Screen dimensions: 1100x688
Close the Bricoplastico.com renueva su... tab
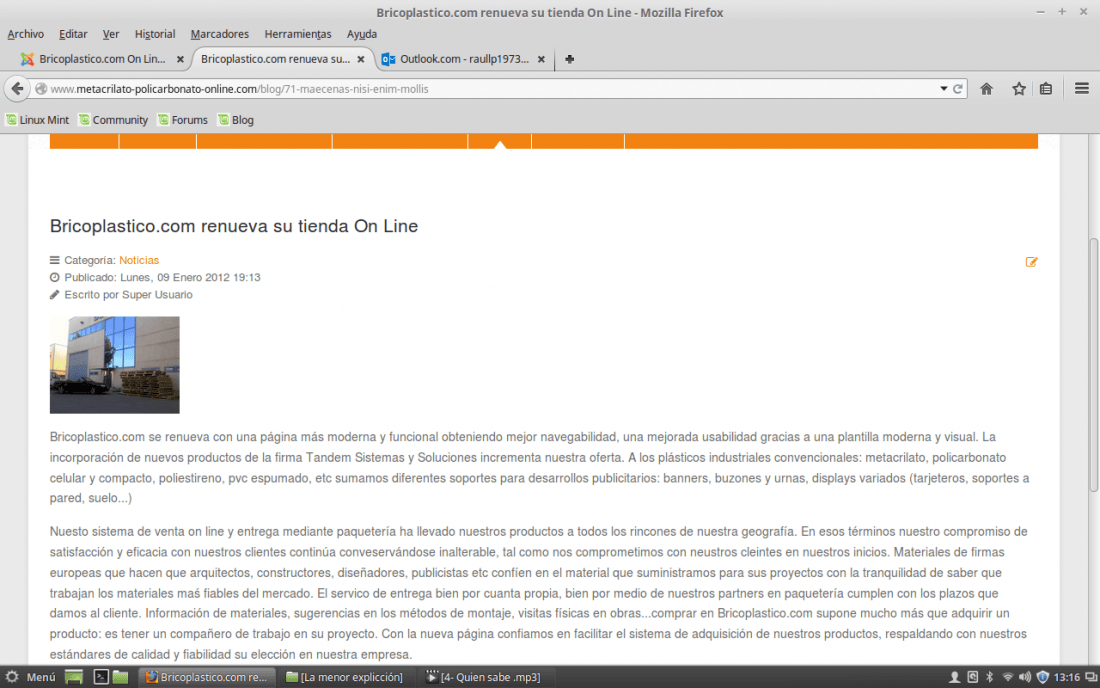pyautogui.click(x=361, y=60)
